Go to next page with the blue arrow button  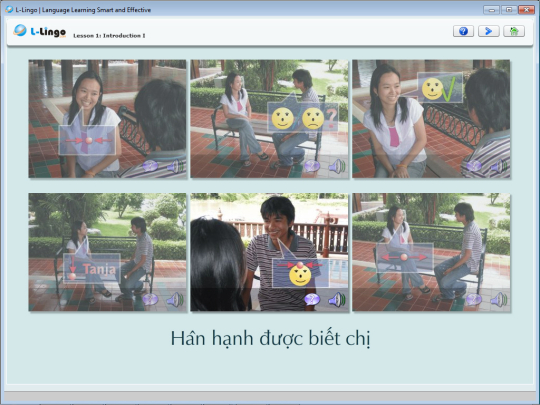[x=488, y=31]
